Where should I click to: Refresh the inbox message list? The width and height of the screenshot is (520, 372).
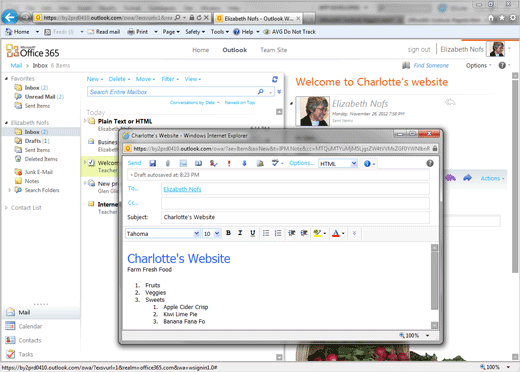[x=275, y=79]
